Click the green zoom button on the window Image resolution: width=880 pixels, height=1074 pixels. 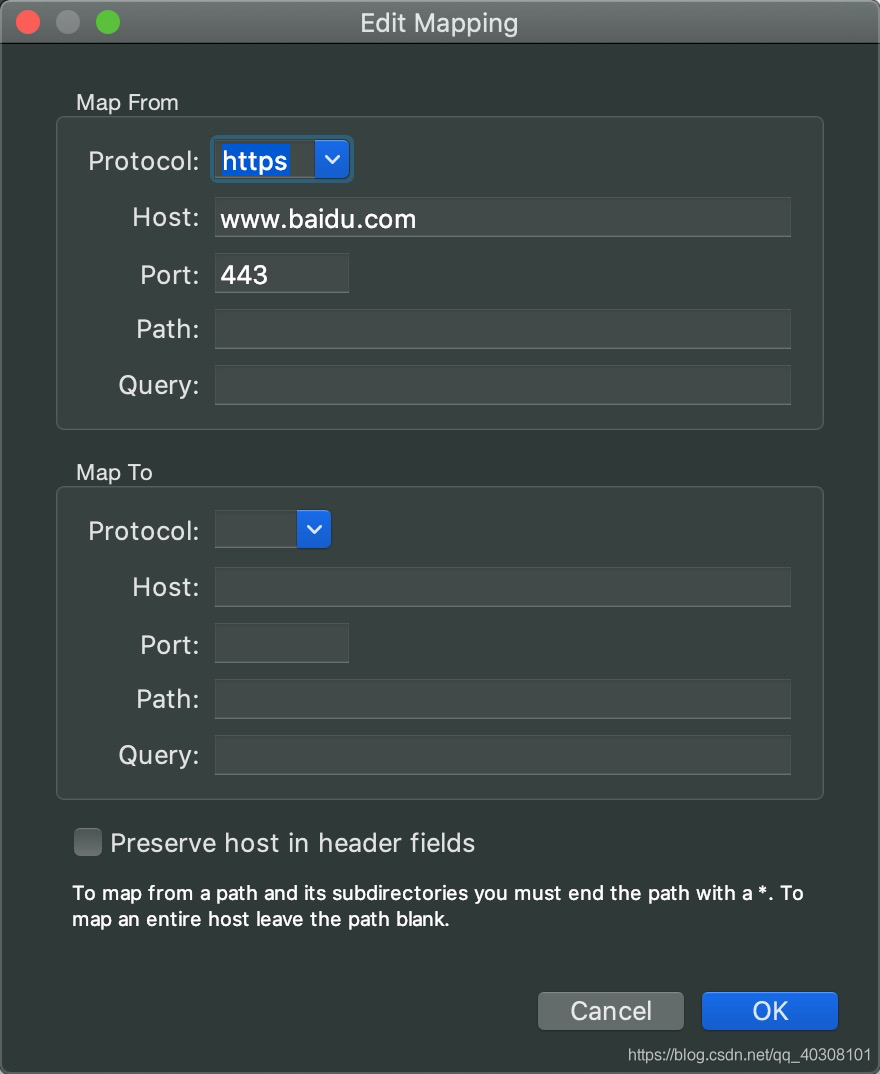click(x=107, y=21)
